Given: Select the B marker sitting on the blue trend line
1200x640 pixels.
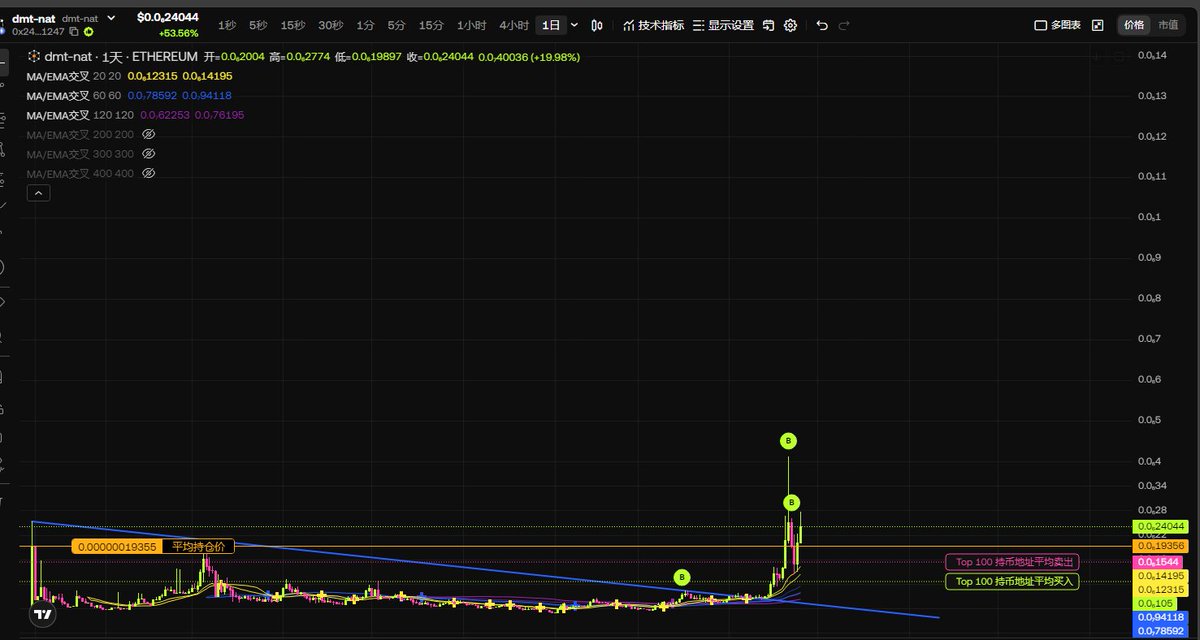Looking at the screenshot, I should 682,577.
